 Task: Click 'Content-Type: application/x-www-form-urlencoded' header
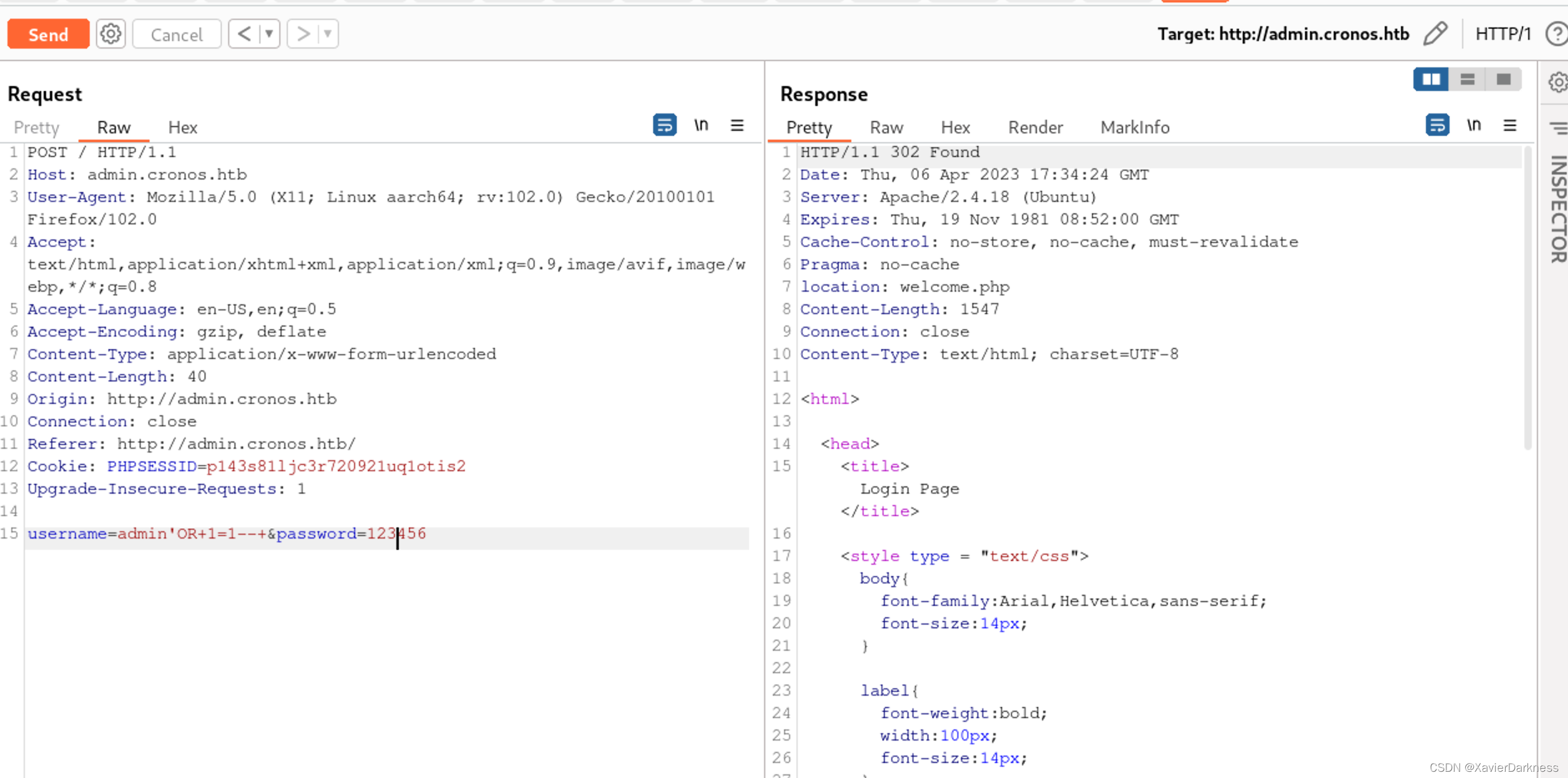tap(262, 354)
